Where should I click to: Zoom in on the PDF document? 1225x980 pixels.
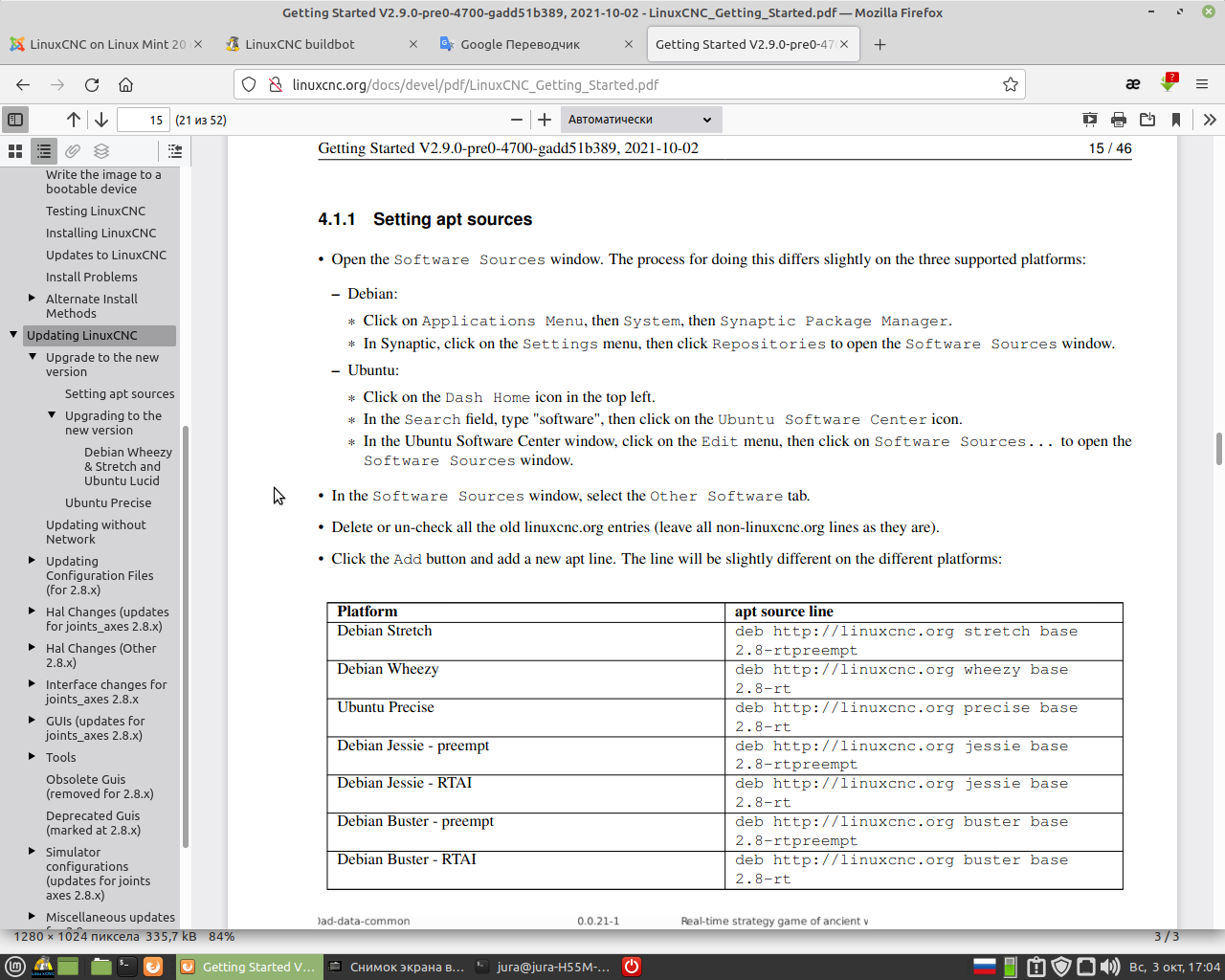[545, 120]
